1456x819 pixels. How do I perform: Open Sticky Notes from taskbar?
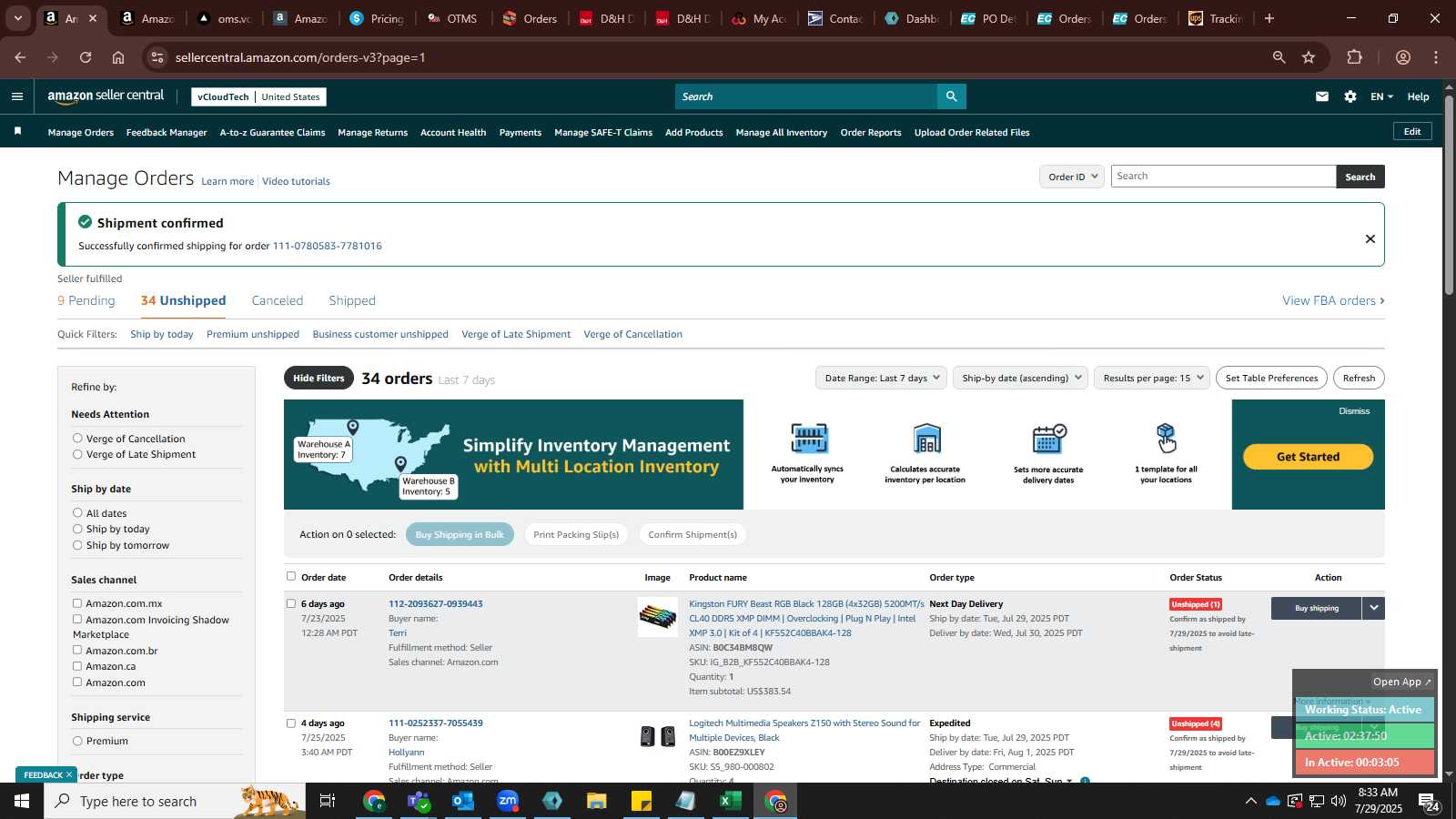point(642,801)
